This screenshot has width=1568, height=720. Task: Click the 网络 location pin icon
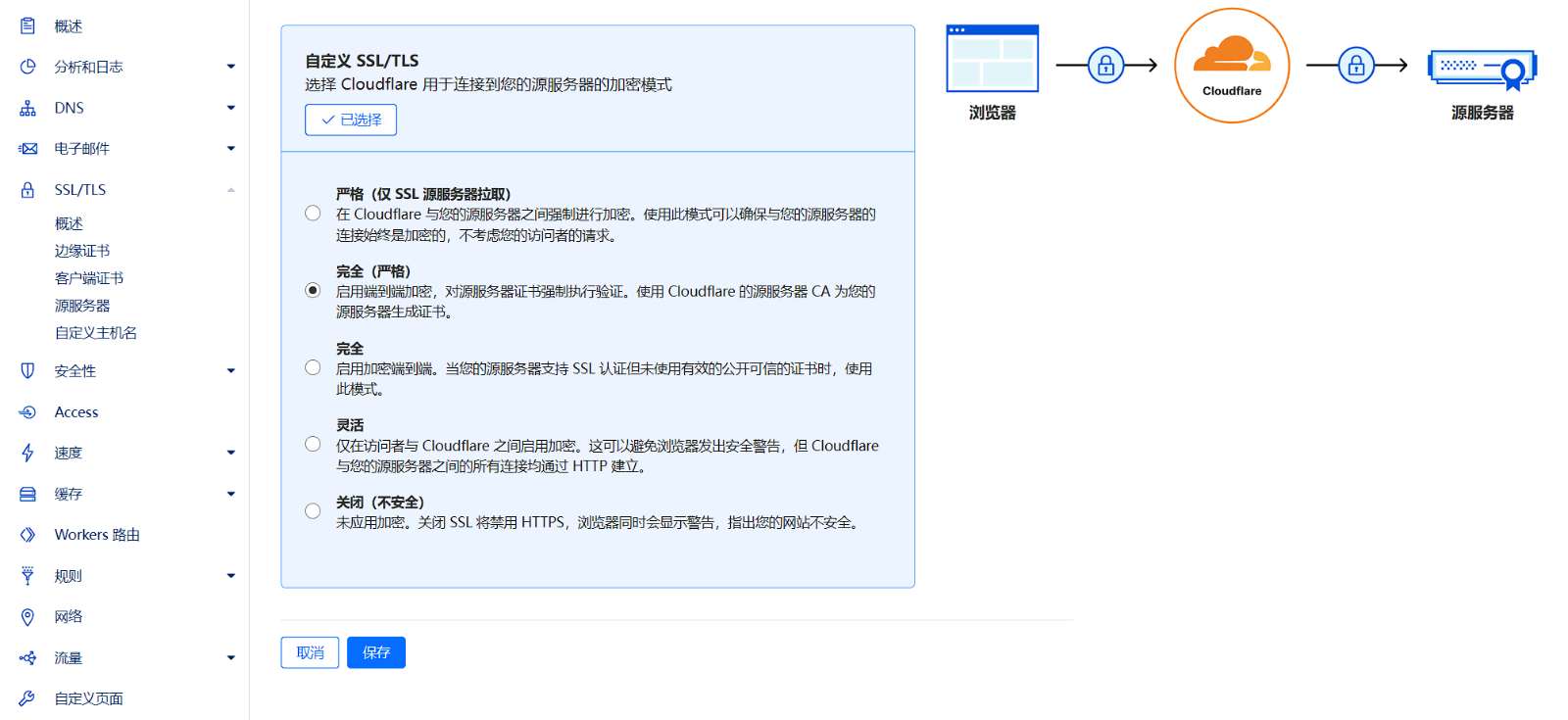click(x=27, y=617)
